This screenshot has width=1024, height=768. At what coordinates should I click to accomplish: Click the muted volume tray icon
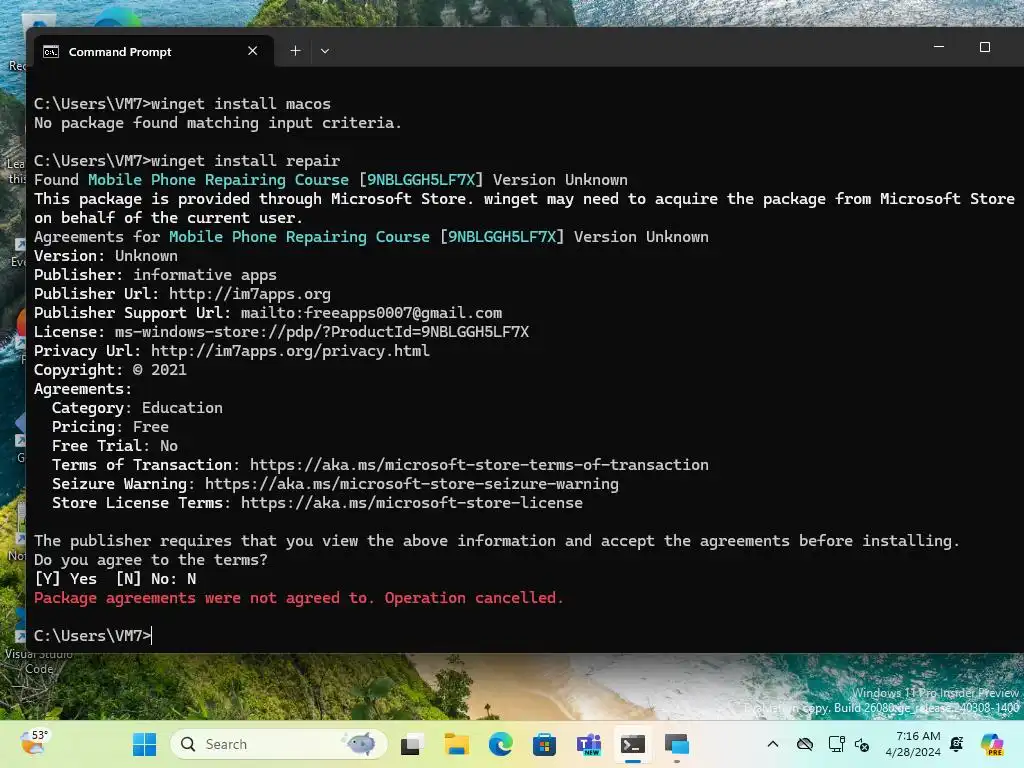(x=862, y=744)
